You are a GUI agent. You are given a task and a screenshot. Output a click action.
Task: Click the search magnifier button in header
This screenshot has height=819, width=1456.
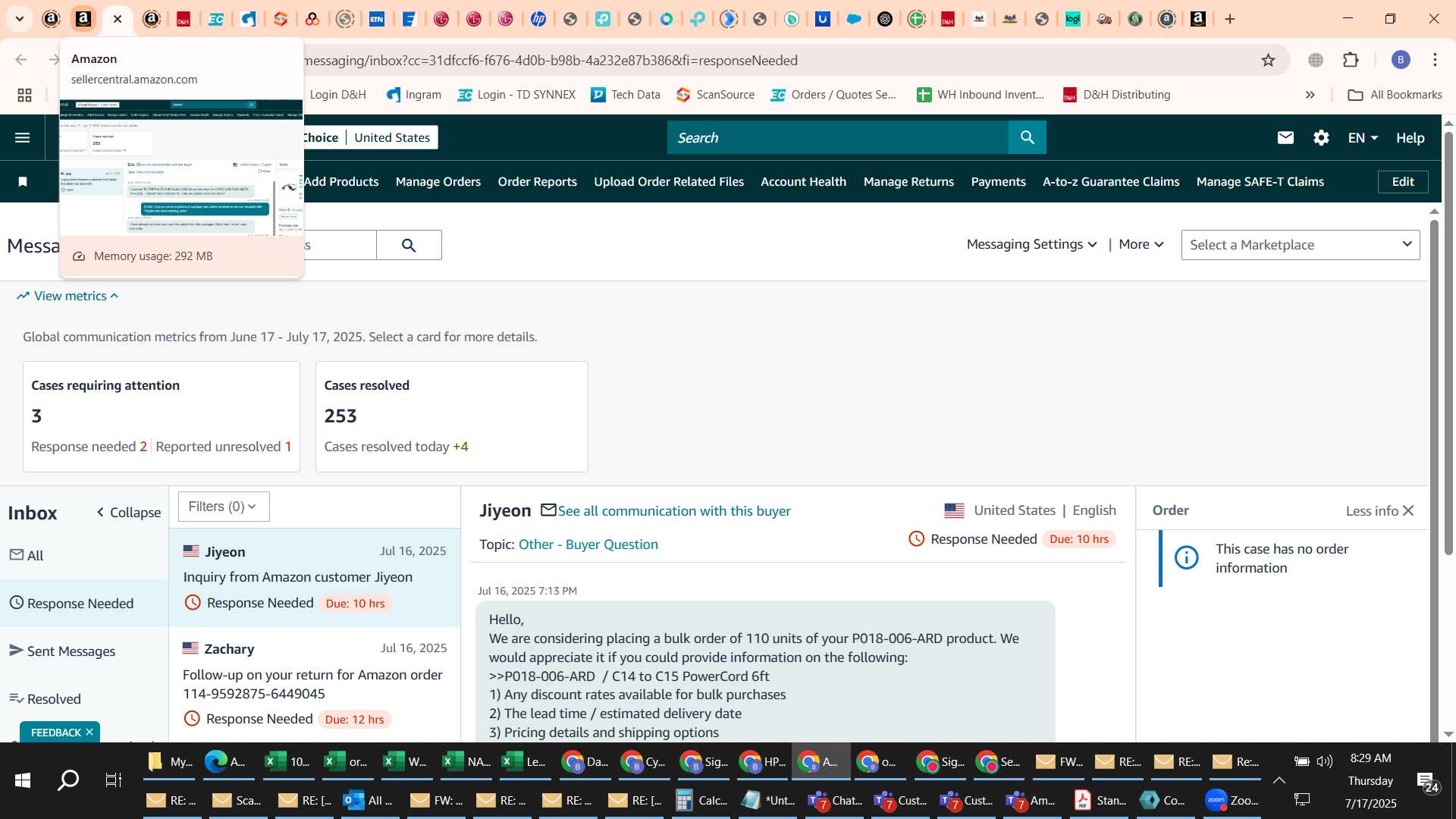pyautogui.click(x=1028, y=137)
